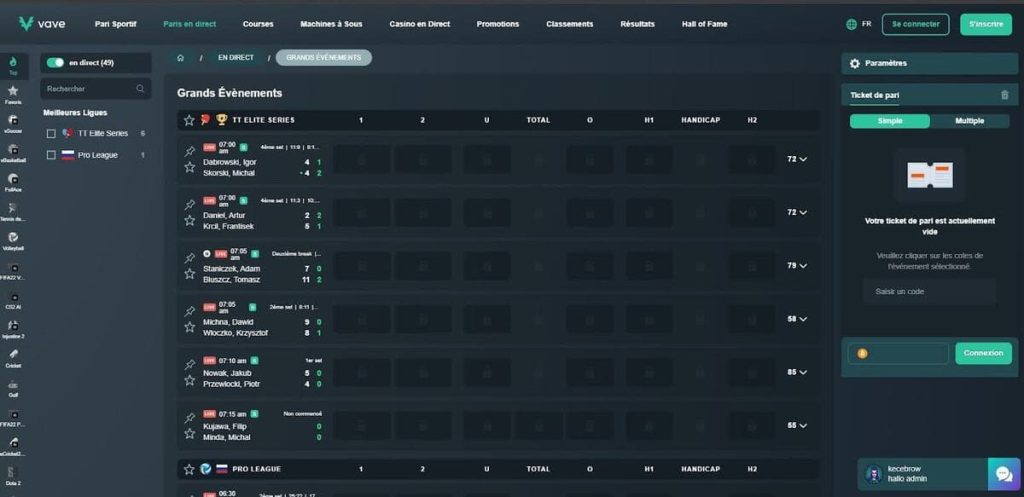The image size is (1024, 497).
Task: Choose the Cricket sport icon
Action: pyautogui.click(x=13, y=356)
